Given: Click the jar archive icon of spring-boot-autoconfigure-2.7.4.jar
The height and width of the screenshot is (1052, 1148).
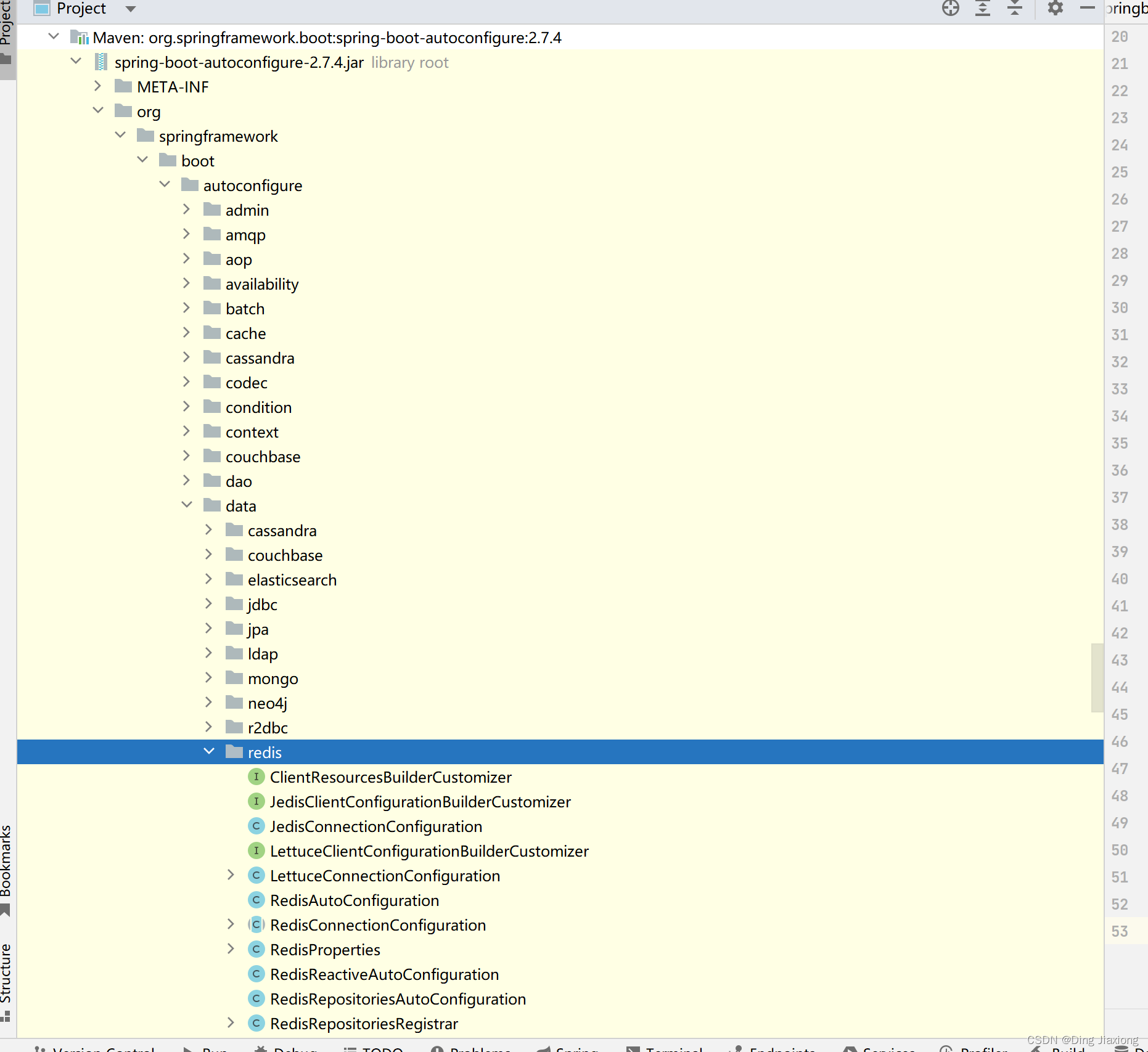Looking at the screenshot, I should [x=101, y=62].
